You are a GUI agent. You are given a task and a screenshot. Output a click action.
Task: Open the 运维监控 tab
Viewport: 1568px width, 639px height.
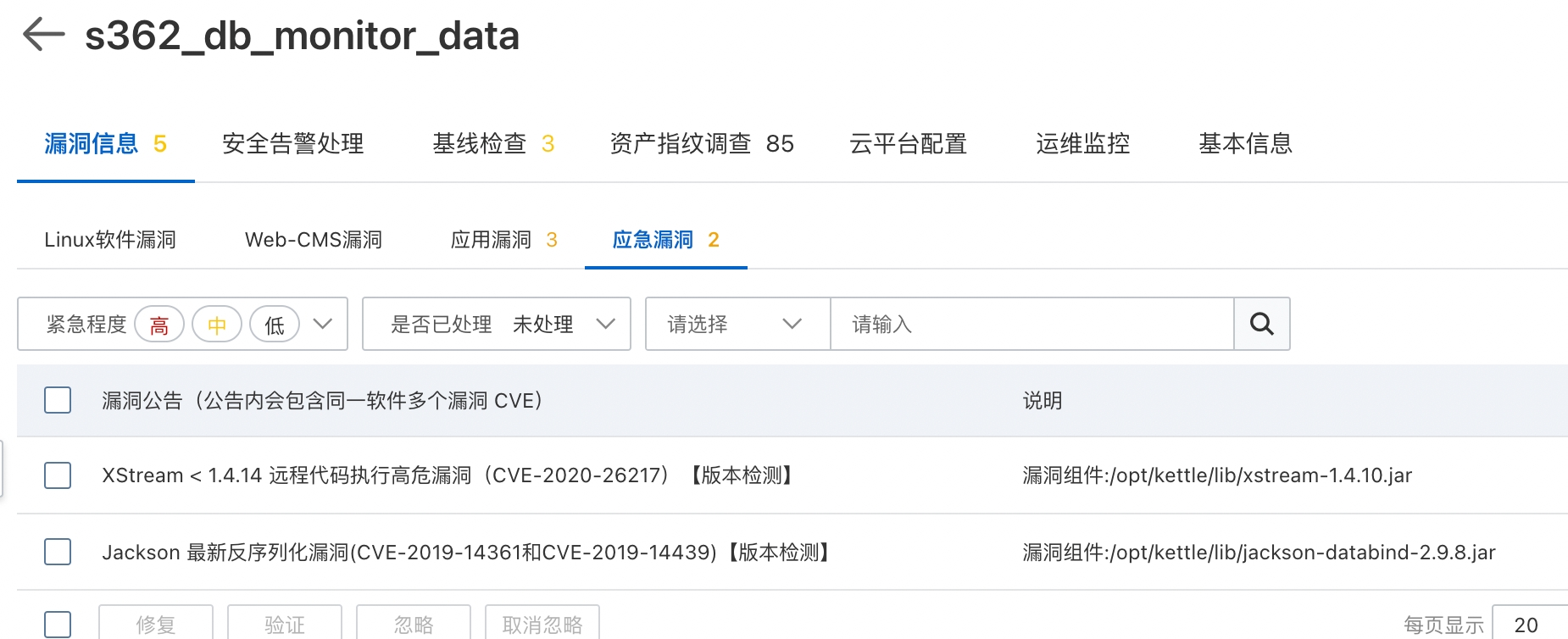(x=1083, y=143)
